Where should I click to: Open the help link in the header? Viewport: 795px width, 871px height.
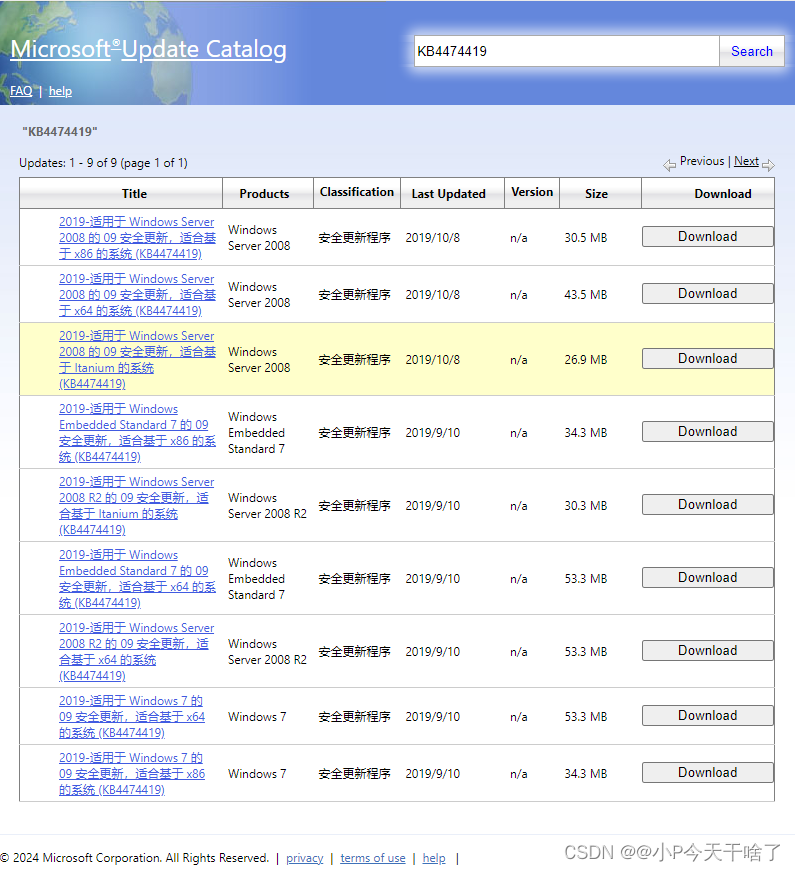(x=61, y=91)
